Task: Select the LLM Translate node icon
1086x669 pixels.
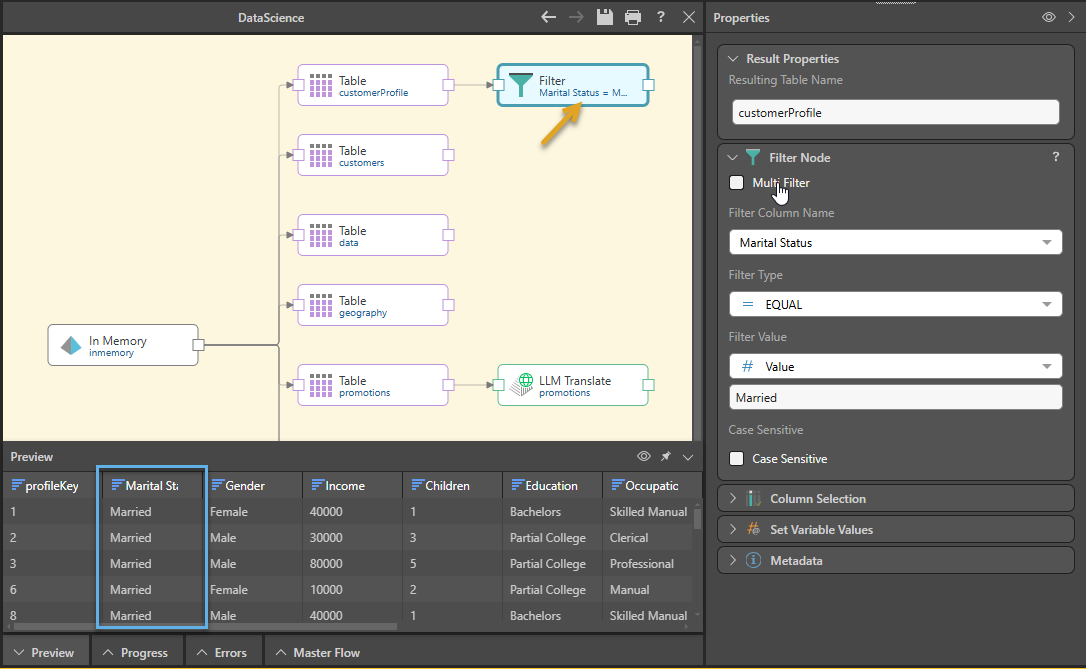Action: (x=521, y=386)
